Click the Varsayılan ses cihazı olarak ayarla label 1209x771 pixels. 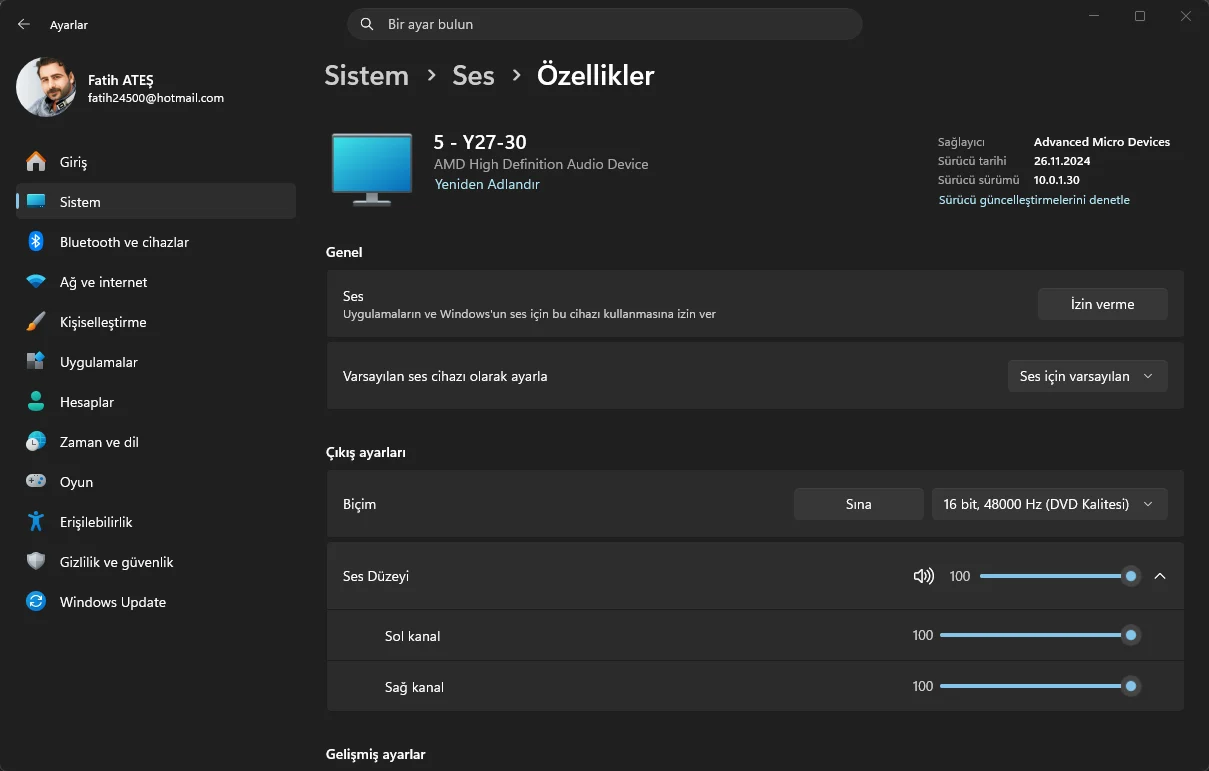coord(445,376)
